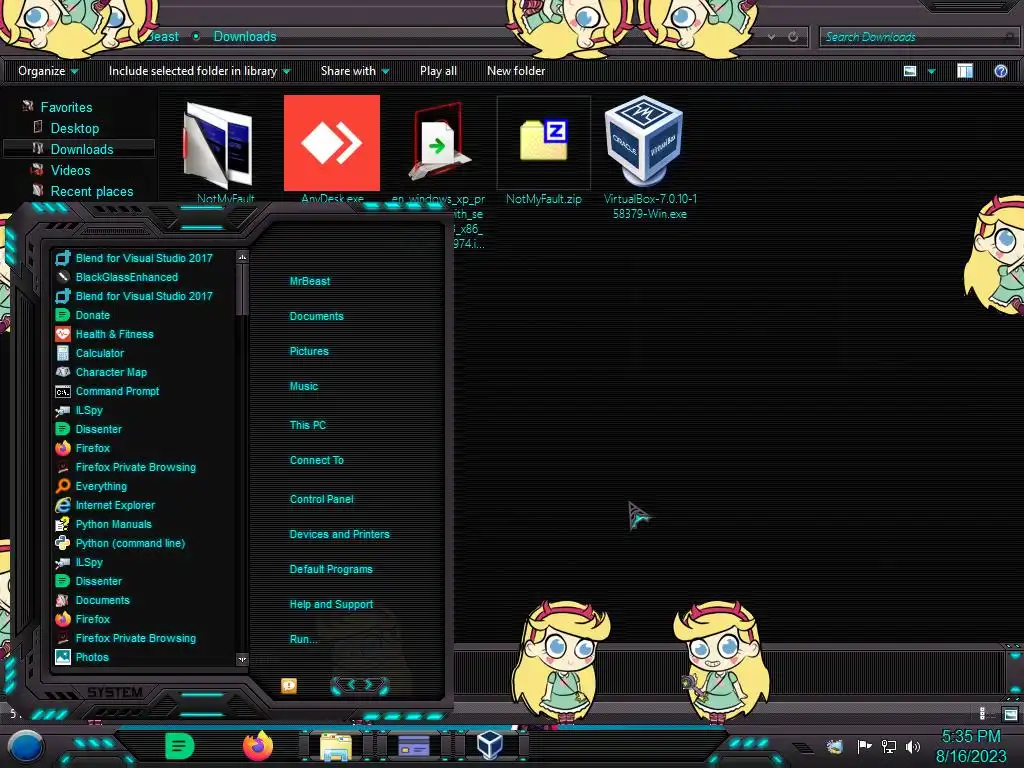Select Desktop in the Favorites list
Viewport: 1024px width, 768px height.
click(74, 128)
